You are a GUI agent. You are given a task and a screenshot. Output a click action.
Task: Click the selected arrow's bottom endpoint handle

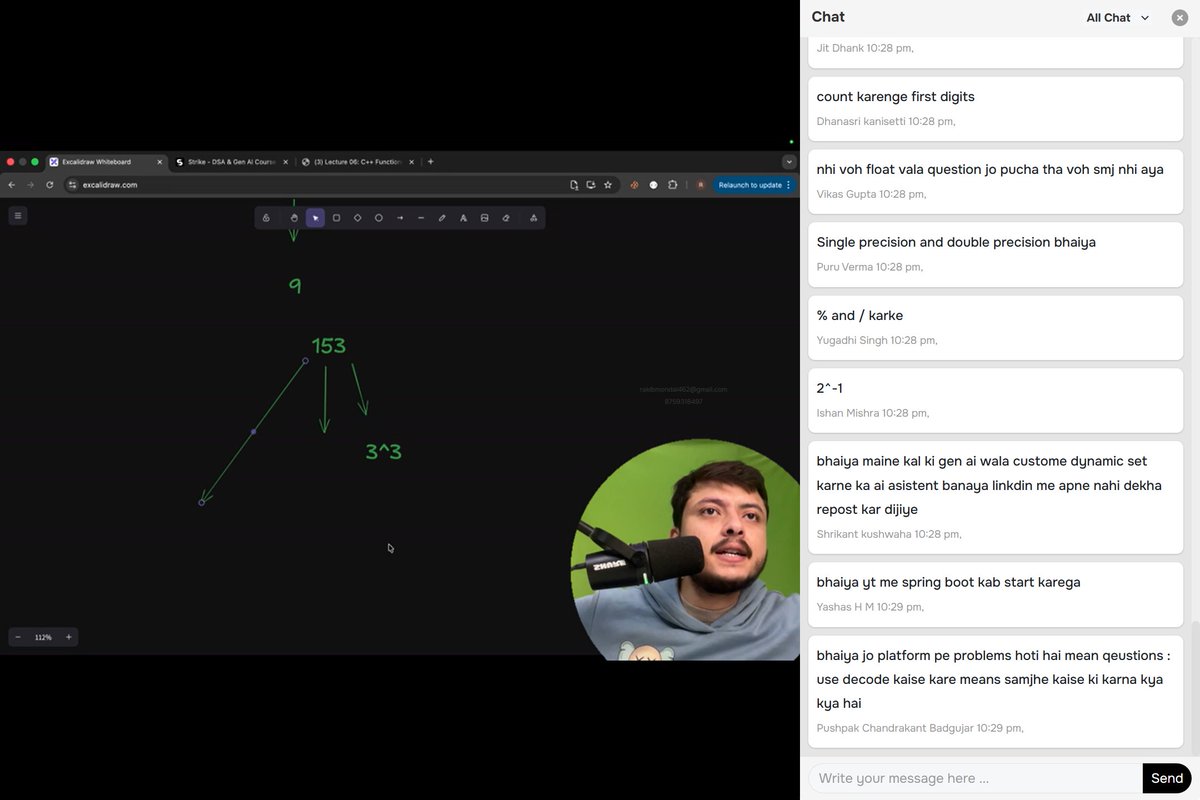pyautogui.click(x=201, y=502)
